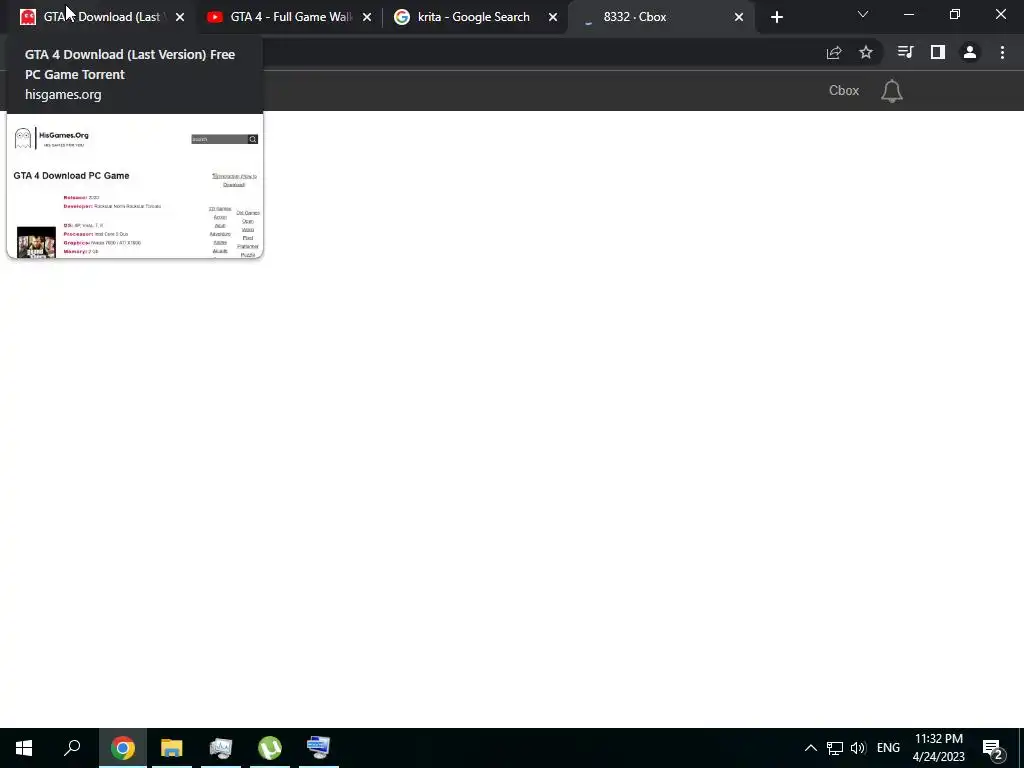This screenshot has width=1024, height=768.
Task: Click the share this page icon
Action: [x=834, y=53]
